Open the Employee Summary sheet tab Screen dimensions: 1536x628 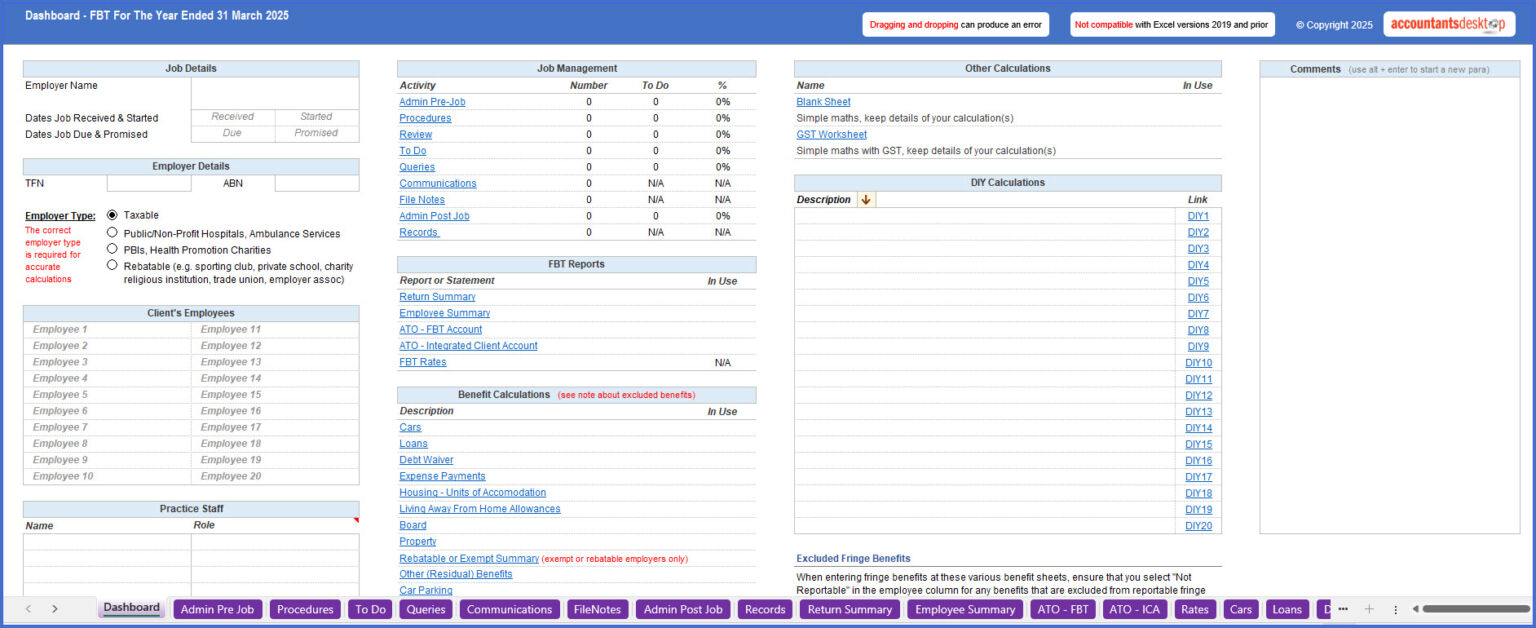(965, 609)
